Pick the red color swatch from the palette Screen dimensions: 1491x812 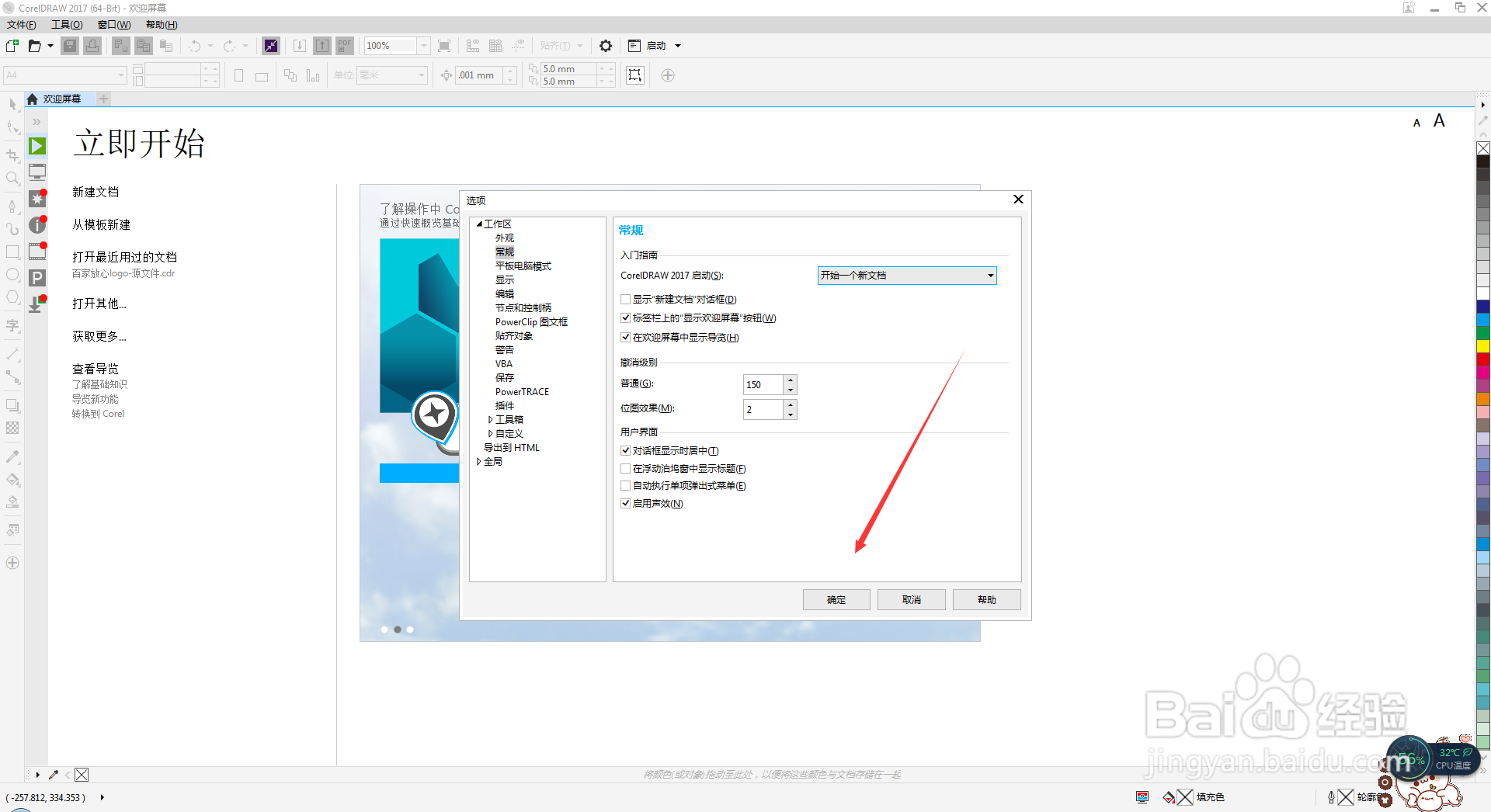point(1482,360)
